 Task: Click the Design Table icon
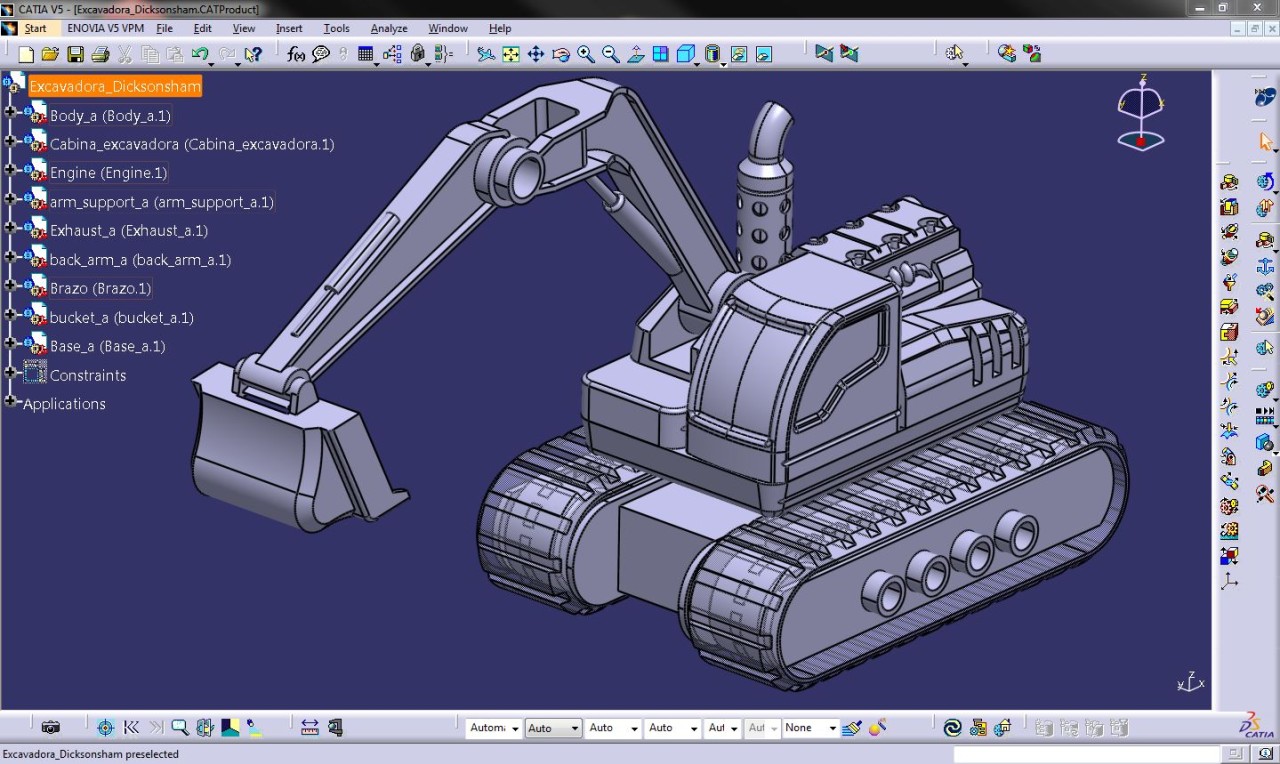tap(365, 54)
